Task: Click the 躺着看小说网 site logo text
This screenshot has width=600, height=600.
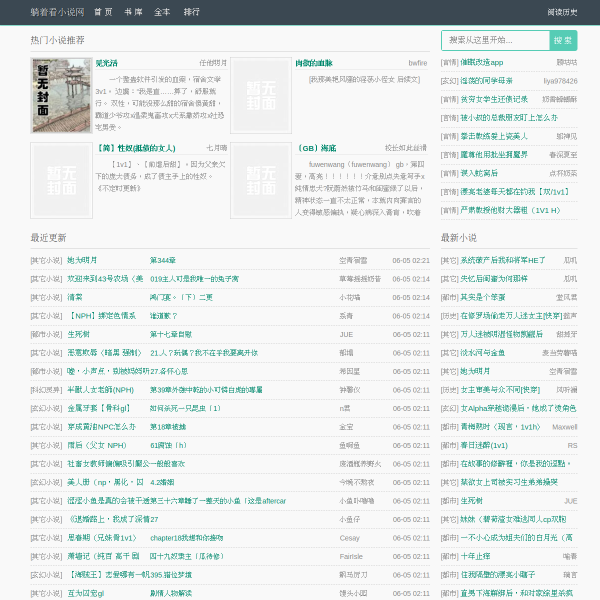Action: coord(57,12)
